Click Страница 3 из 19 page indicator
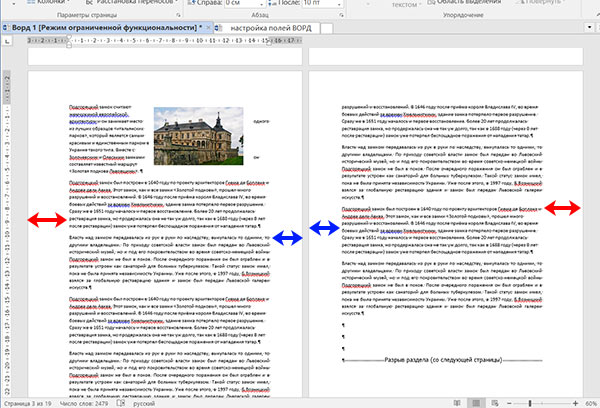Image resolution: width=600 pixels, height=408 pixels. pos(28,403)
